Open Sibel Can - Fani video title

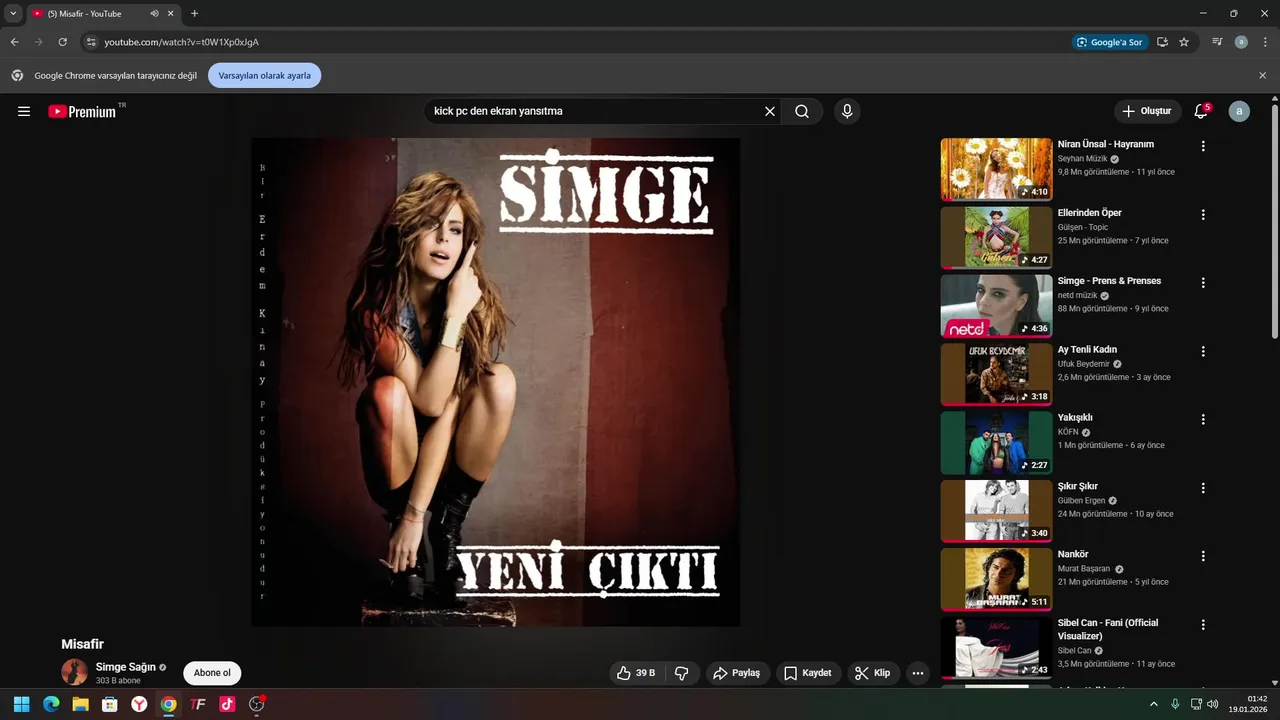pos(1108,629)
